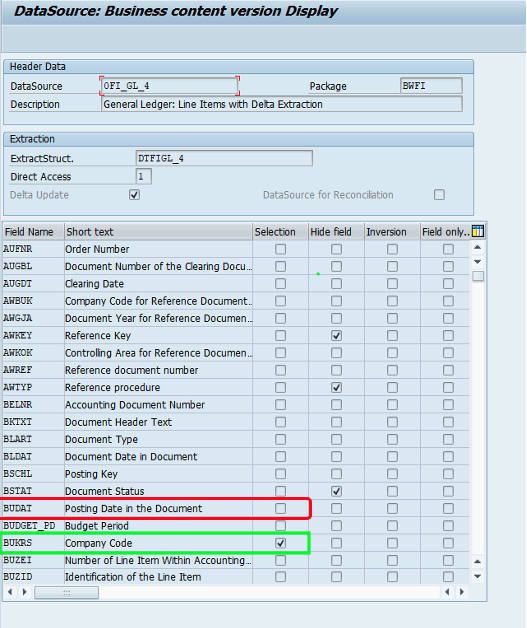Click the horizontal scroll right arrow next to the thumb

(x=24, y=592)
